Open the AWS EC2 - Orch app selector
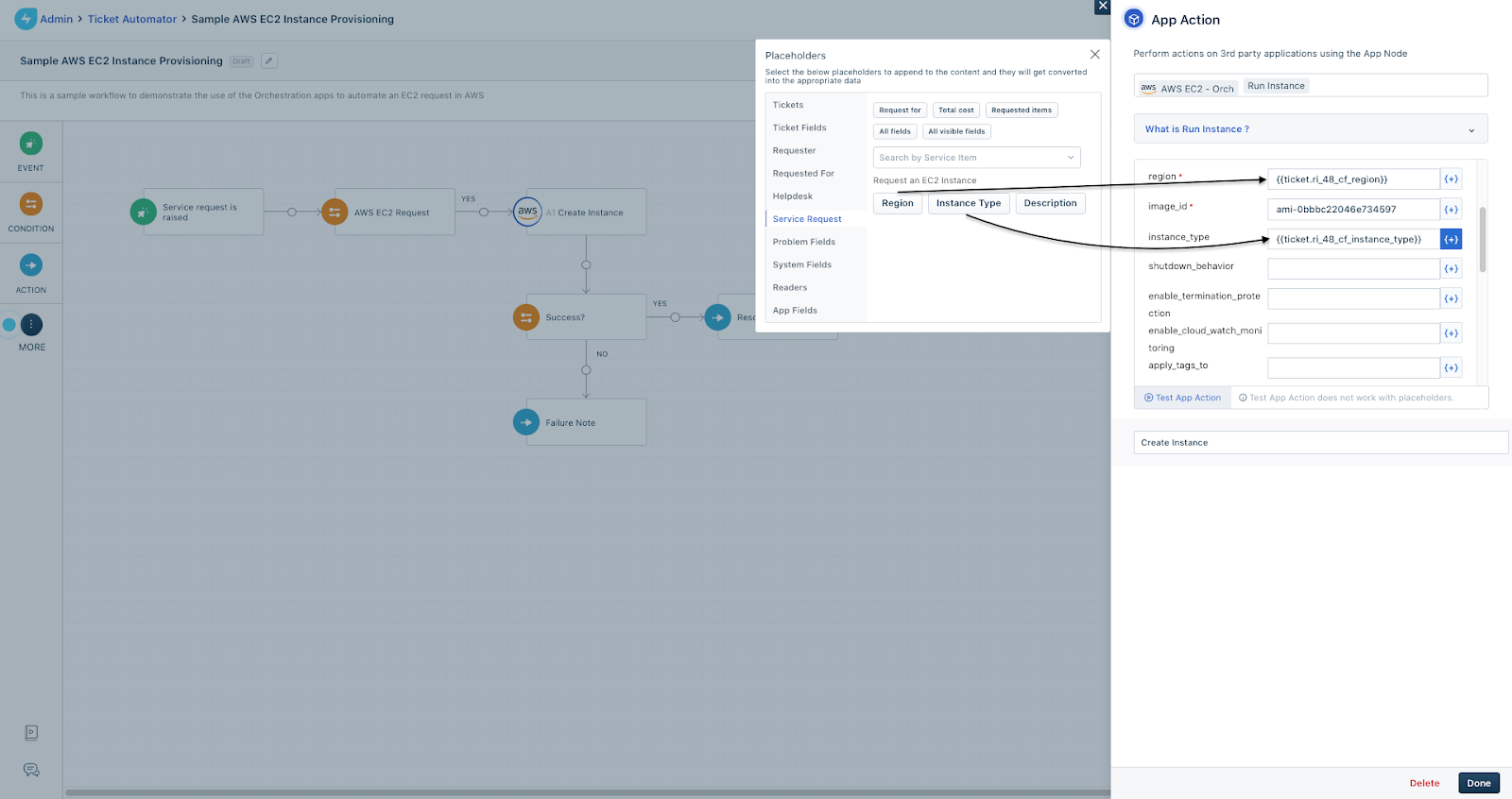1512x799 pixels. coord(1187,88)
